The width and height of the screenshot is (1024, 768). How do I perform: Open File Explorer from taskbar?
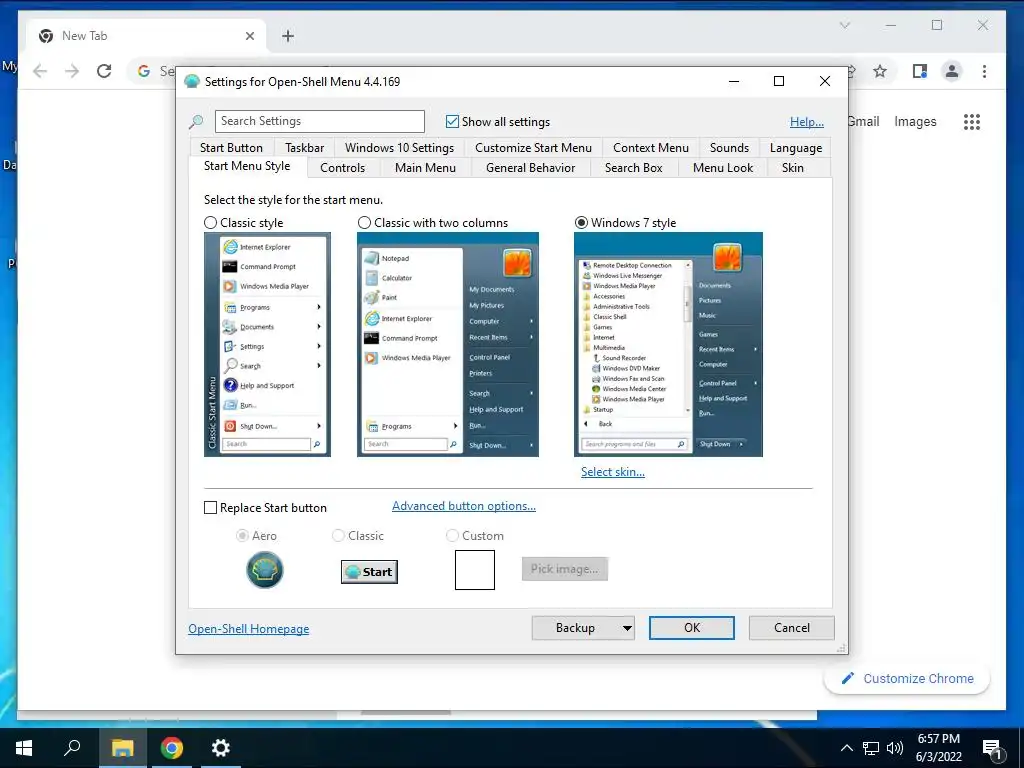coord(122,748)
